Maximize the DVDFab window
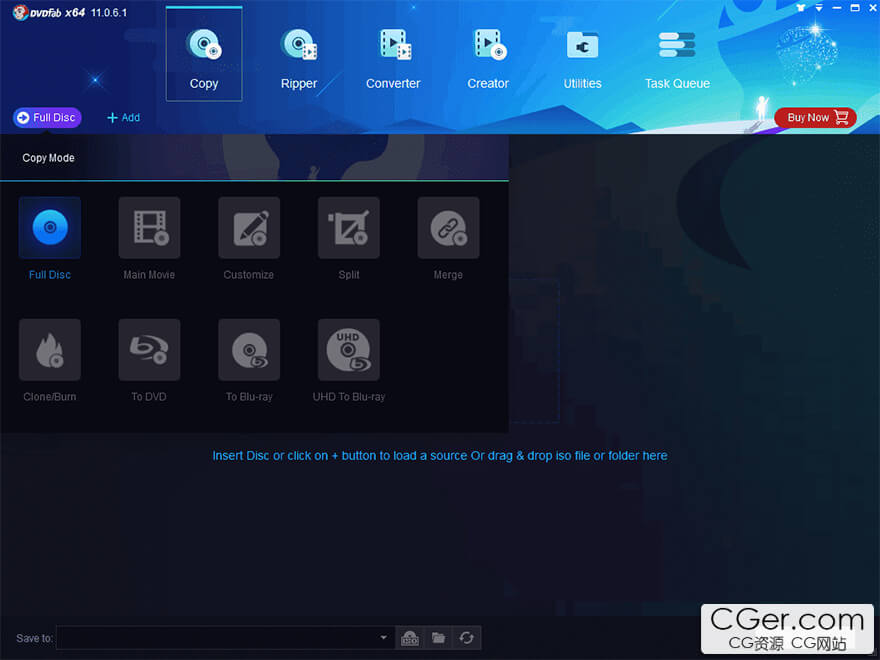 pos(855,8)
